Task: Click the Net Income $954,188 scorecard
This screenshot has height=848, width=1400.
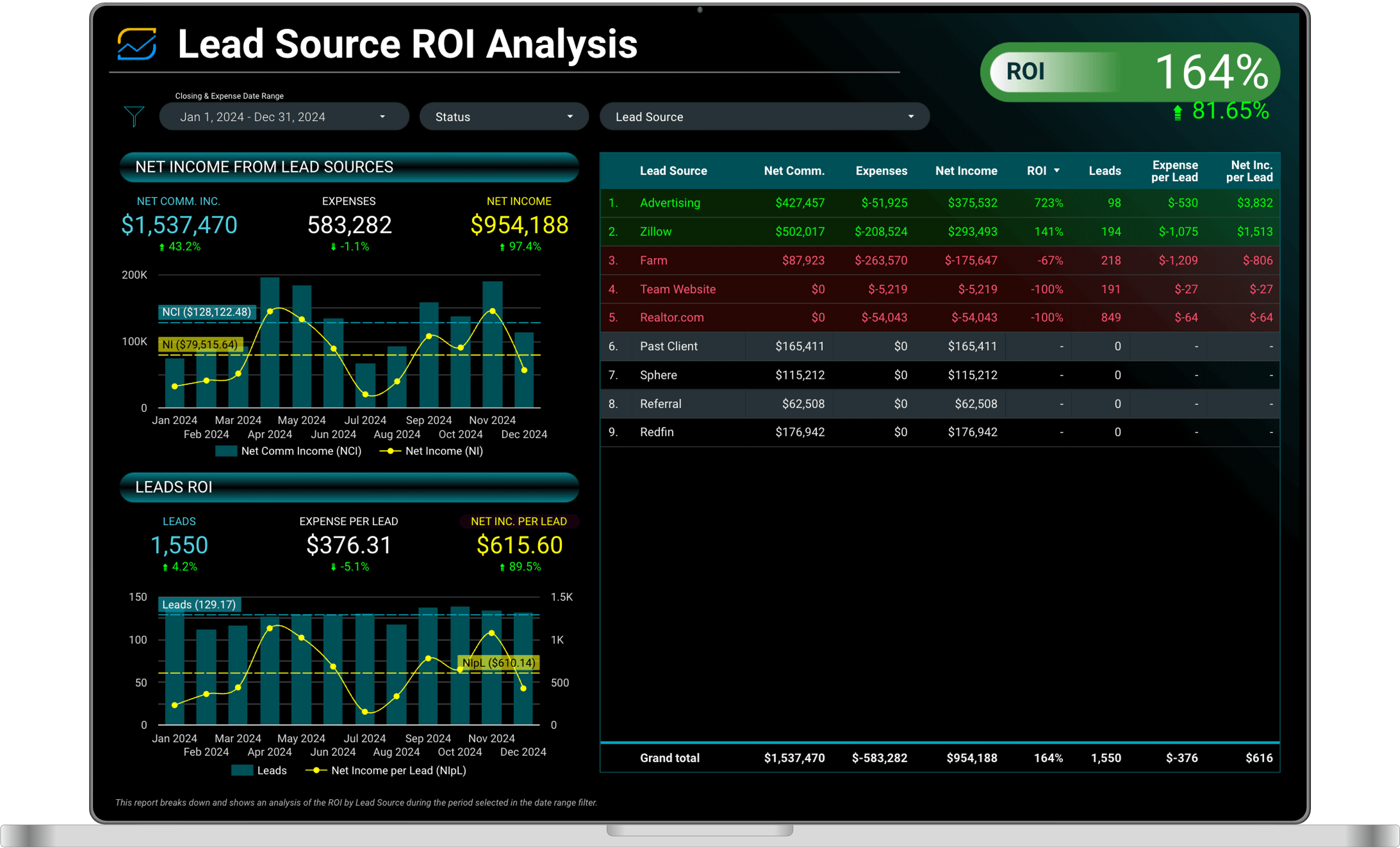Action: click(519, 225)
